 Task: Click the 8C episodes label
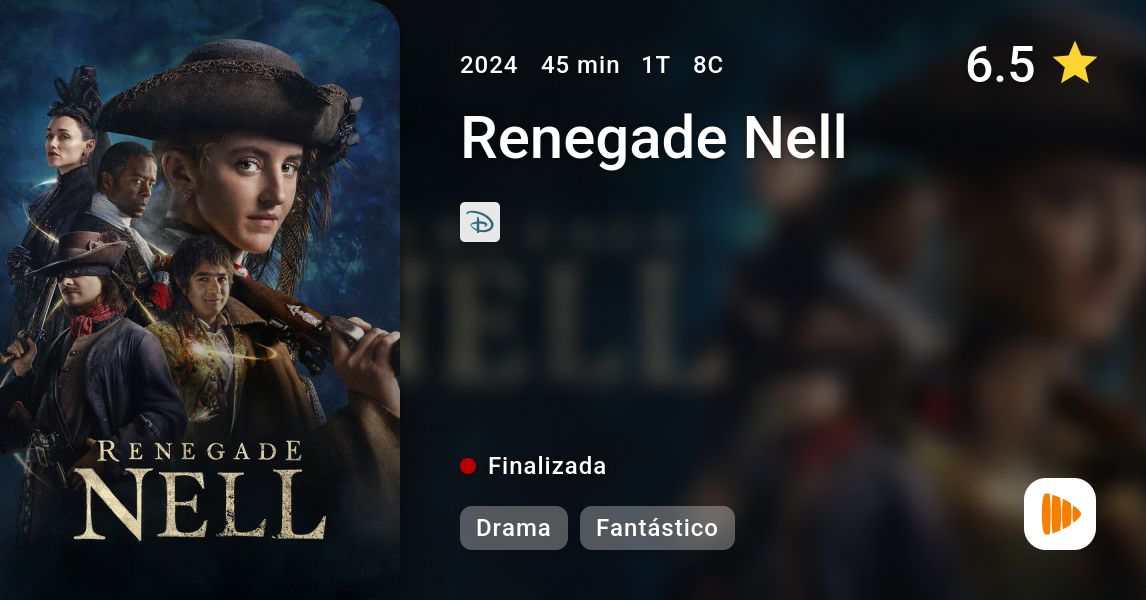pyautogui.click(x=708, y=65)
